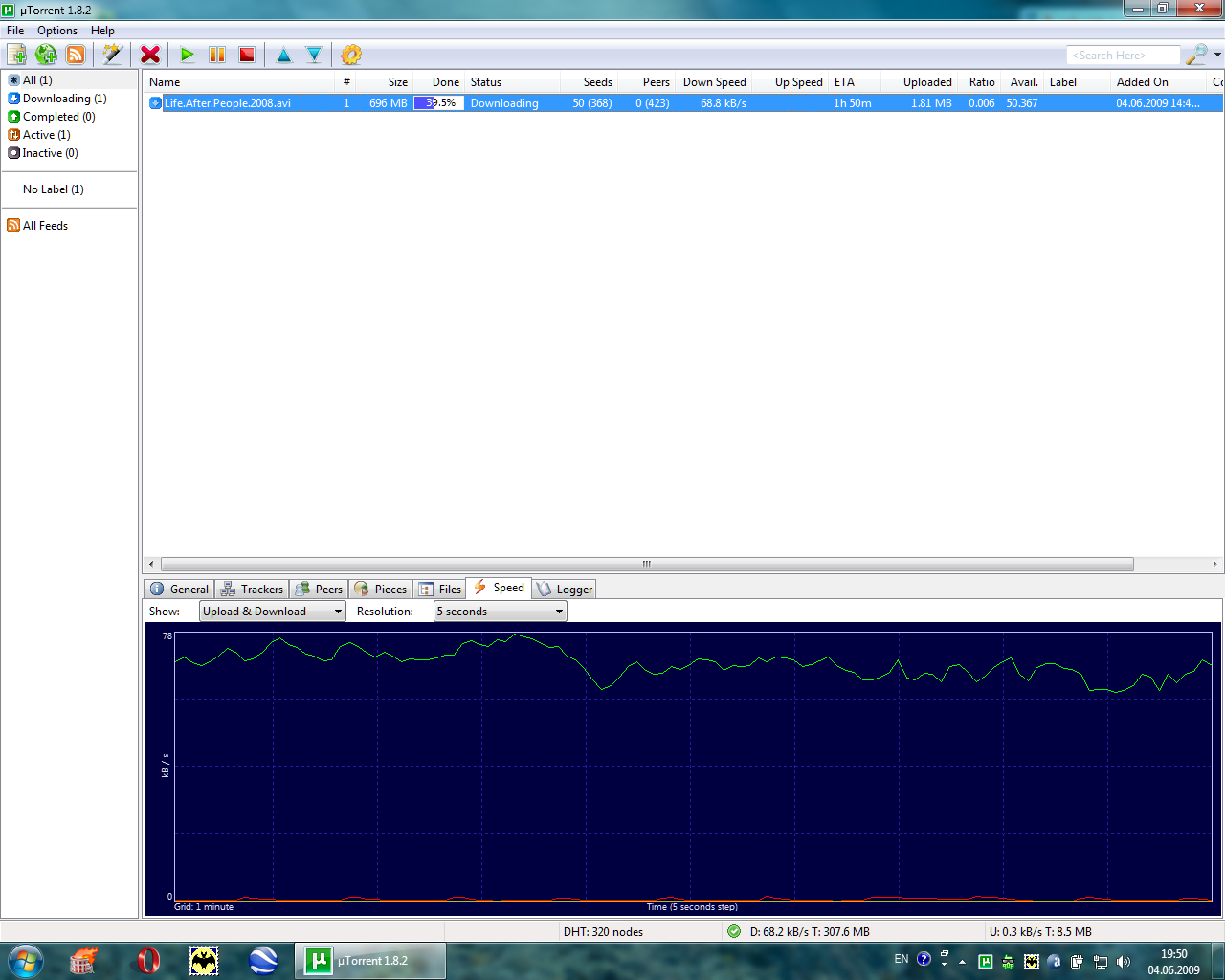Launch Opera from the taskbar
The image size is (1225, 980).
pos(147,960)
